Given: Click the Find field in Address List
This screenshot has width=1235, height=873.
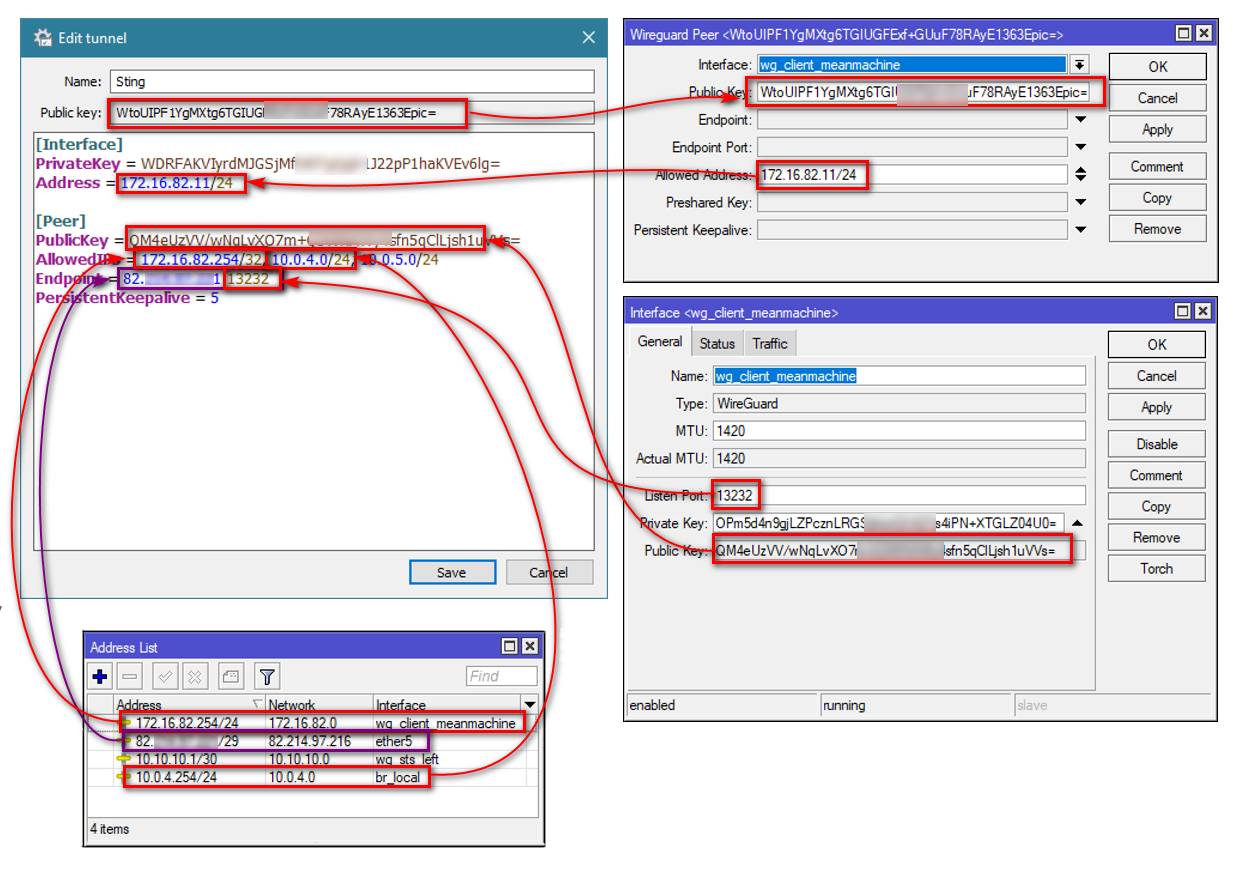Looking at the screenshot, I should [x=501, y=677].
